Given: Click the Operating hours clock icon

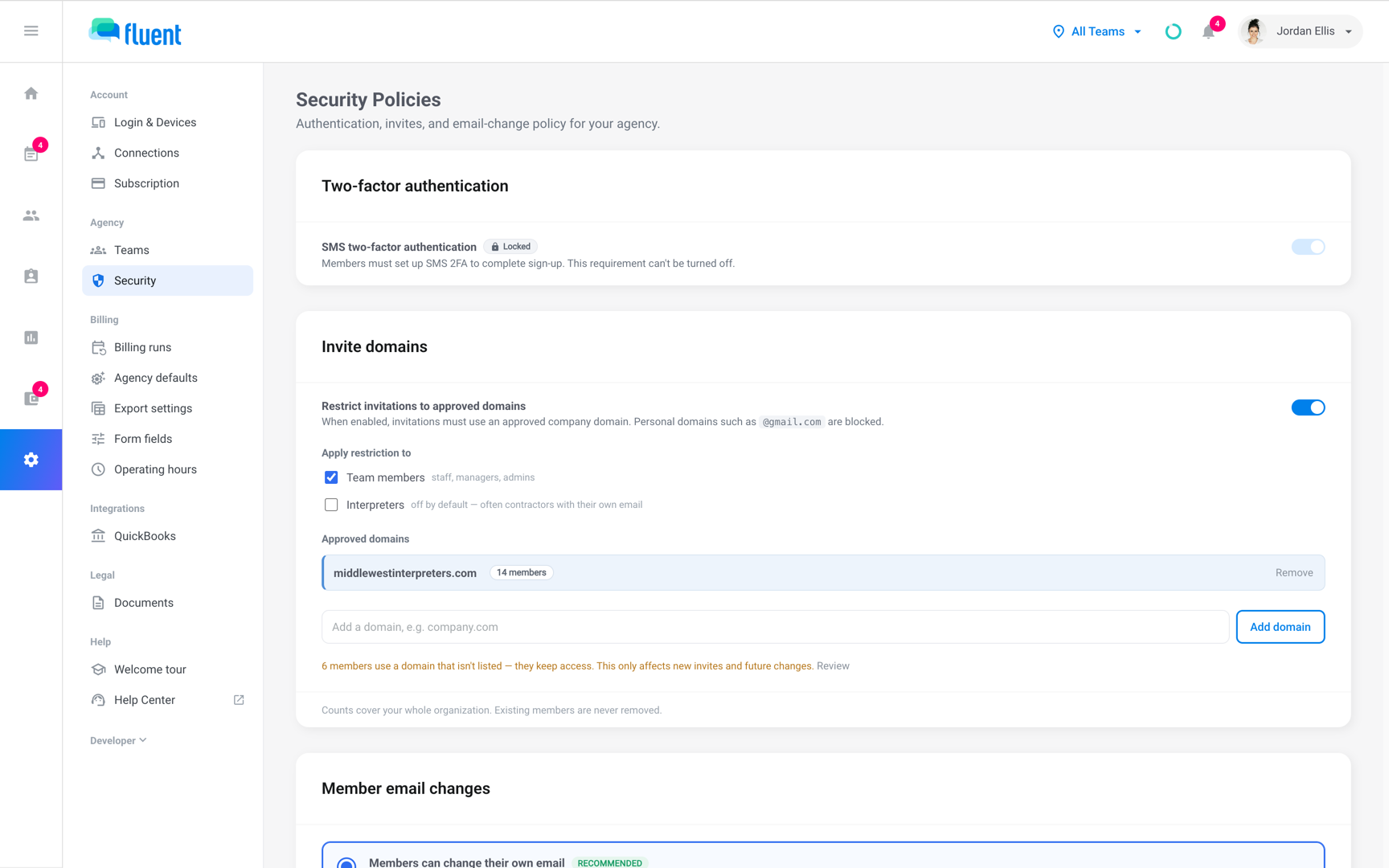Looking at the screenshot, I should (x=98, y=469).
